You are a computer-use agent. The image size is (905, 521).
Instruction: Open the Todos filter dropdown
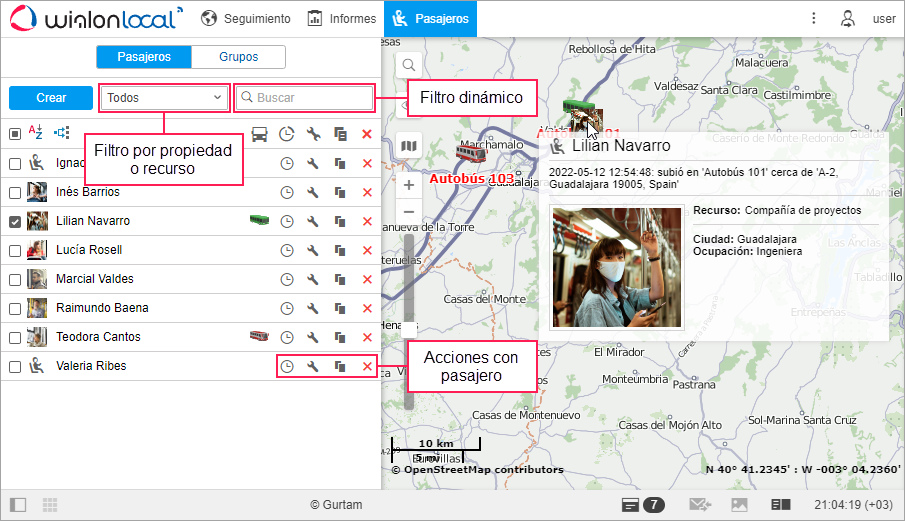165,98
